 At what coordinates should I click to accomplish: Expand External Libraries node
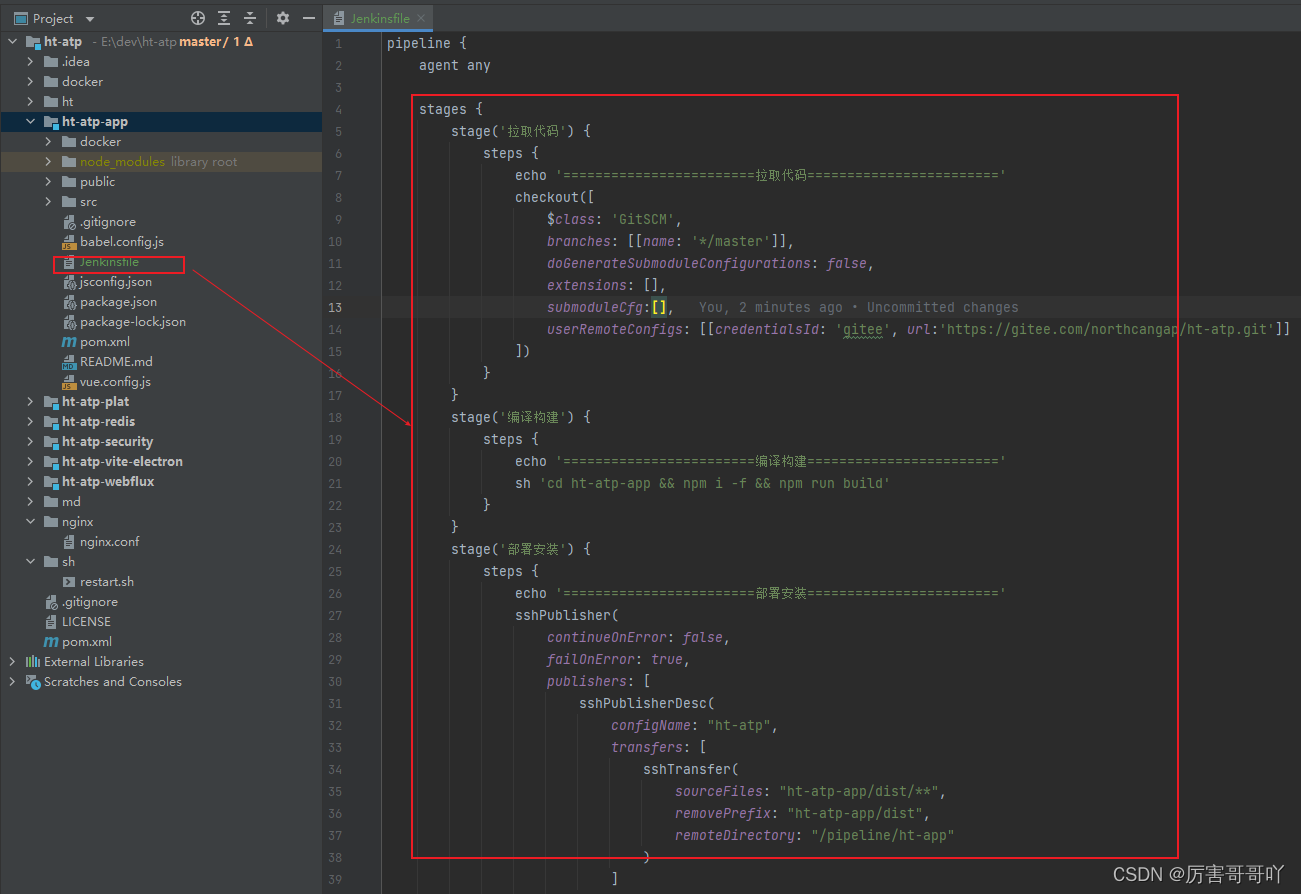12,662
